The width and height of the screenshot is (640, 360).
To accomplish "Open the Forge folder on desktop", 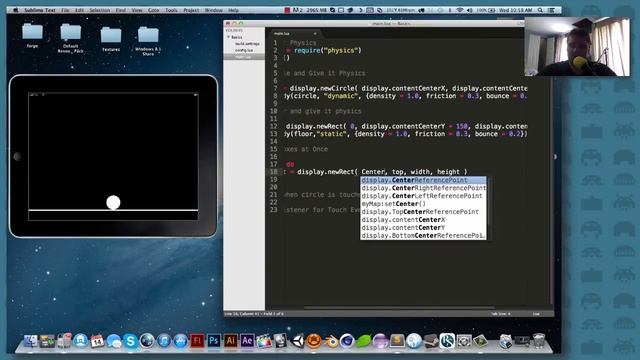I will 32,36.
